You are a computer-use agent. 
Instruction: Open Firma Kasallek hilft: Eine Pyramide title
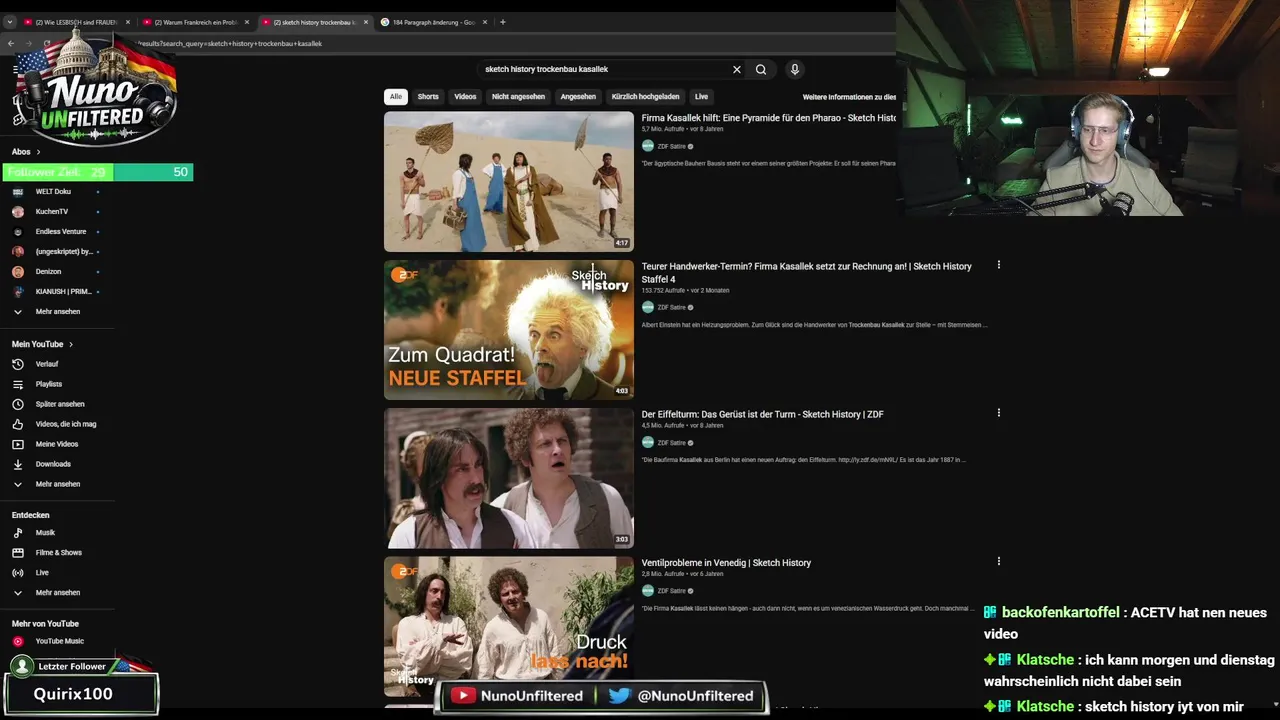click(768, 118)
